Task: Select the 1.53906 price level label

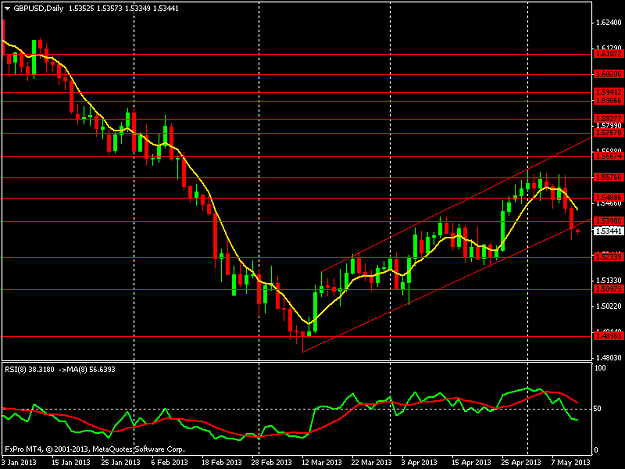Action: click(x=608, y=221)
